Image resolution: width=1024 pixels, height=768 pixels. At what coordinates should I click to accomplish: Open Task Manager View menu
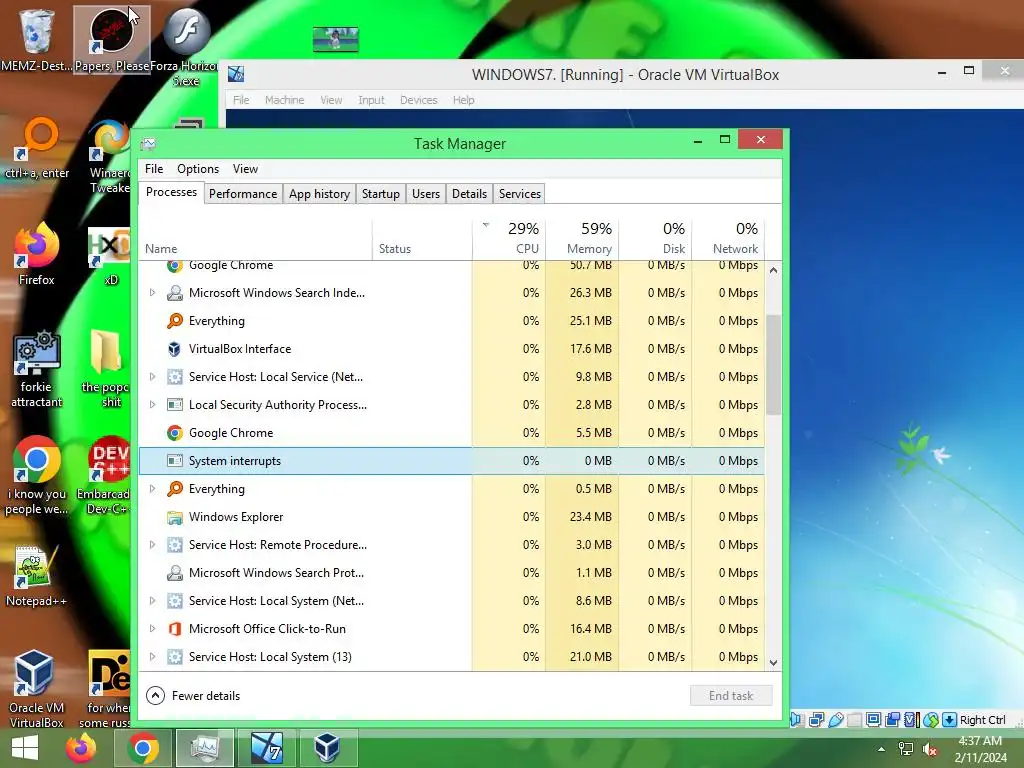(245, 169)
